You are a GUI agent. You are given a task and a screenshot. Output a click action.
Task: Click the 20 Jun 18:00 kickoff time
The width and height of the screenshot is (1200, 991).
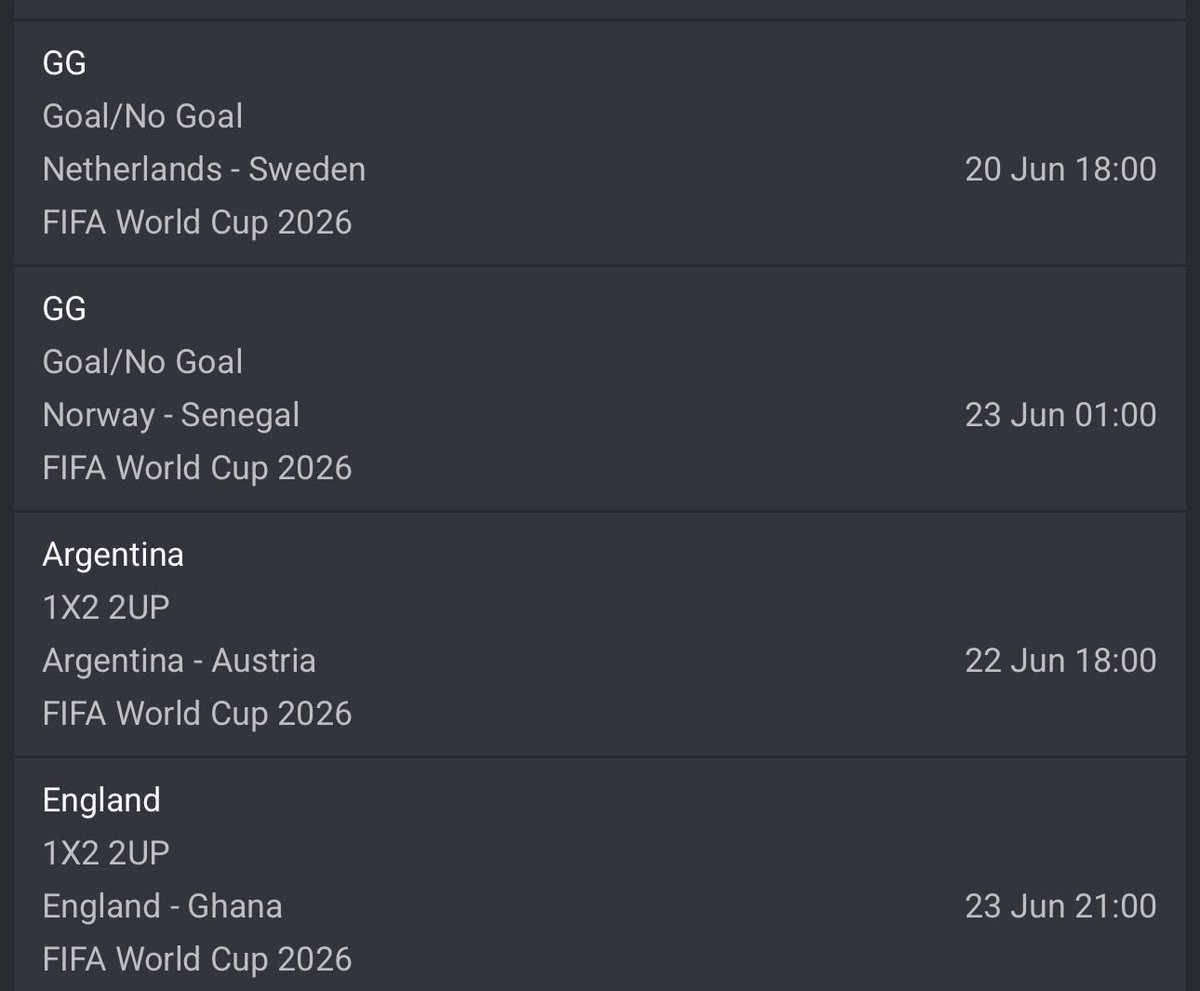point(1061,169)
